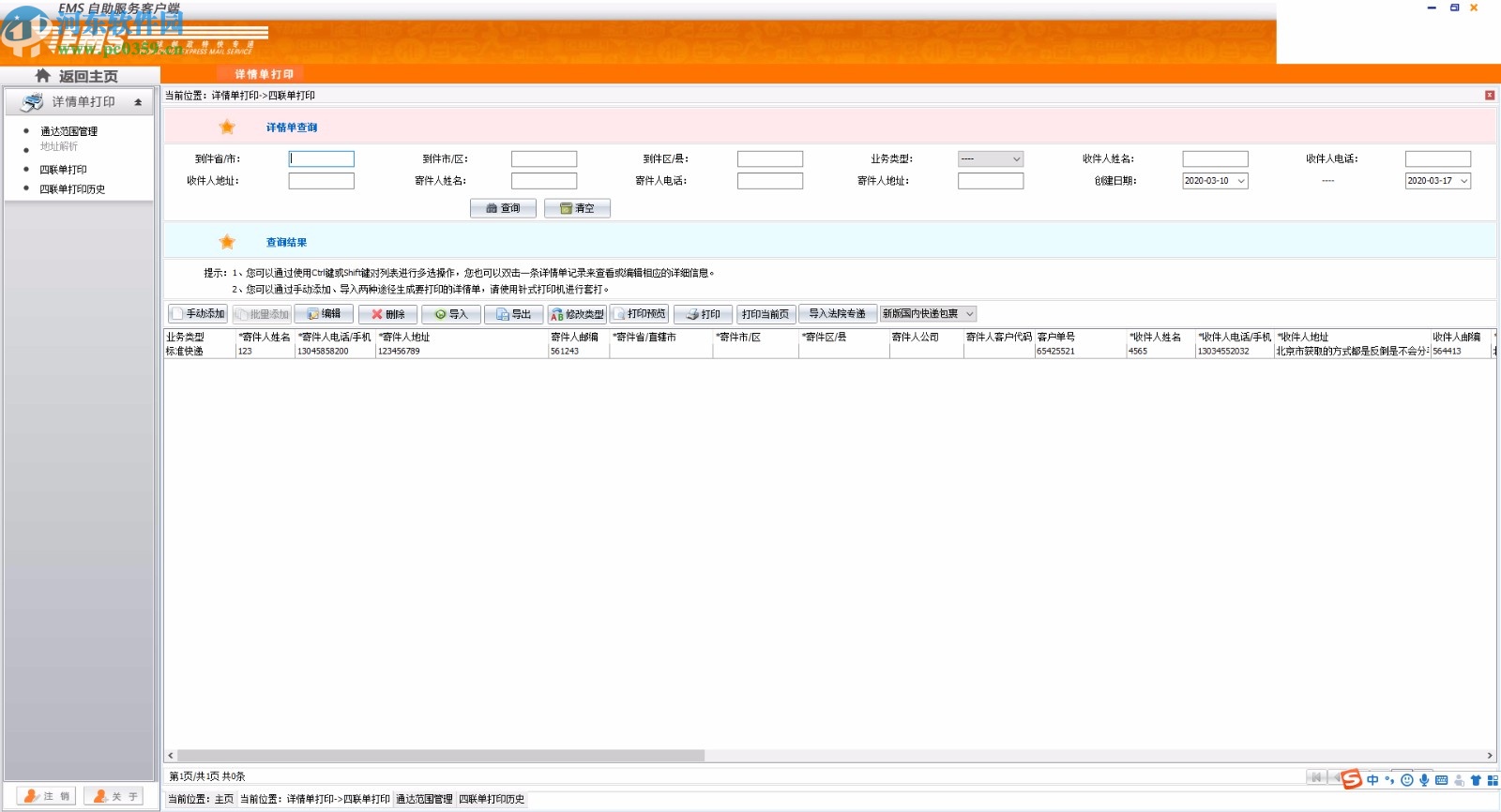Select 四联单打印 in the sidebar
The height and width of the screenshot is (812, 1501).
click(x=63, y=170)
